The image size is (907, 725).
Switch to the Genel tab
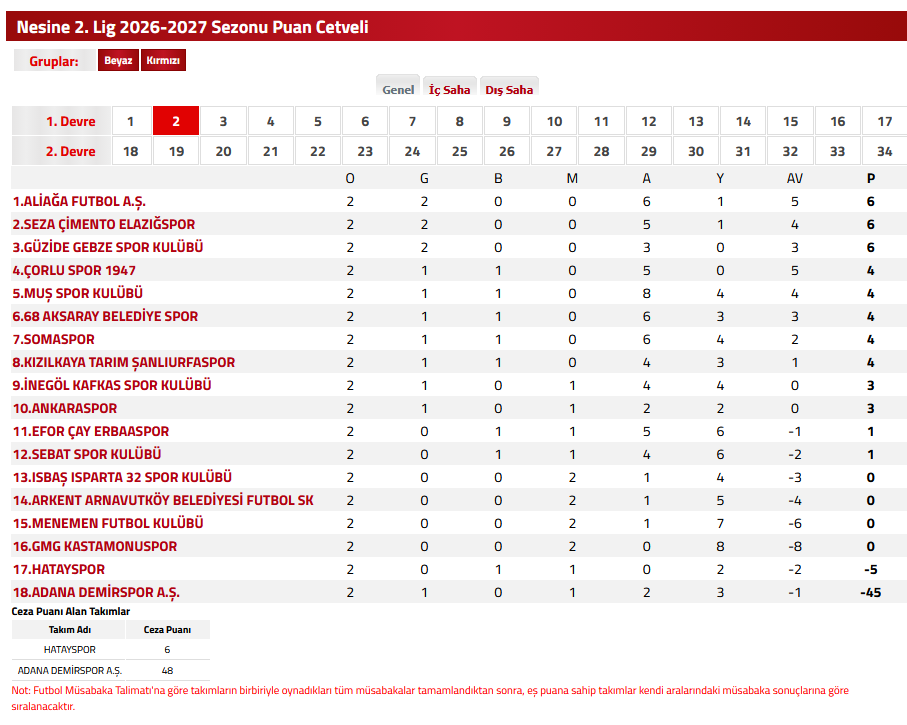(398, 87)
